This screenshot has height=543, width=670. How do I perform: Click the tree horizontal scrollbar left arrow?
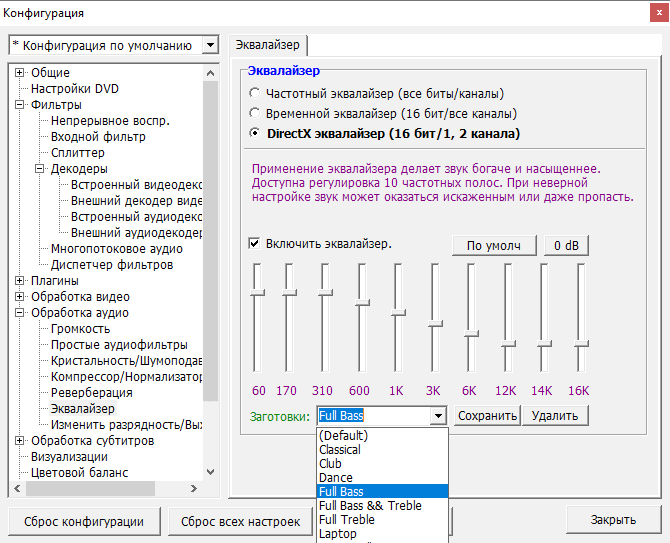(x=17, y=488)
